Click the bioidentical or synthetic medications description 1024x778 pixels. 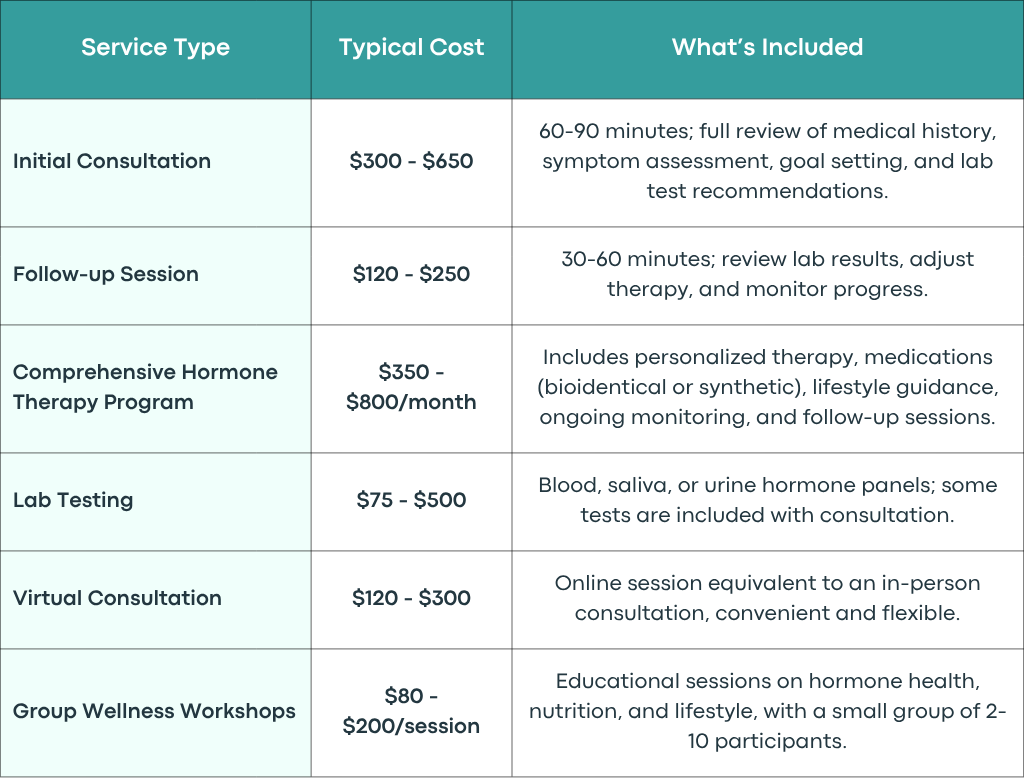[767, 387]
